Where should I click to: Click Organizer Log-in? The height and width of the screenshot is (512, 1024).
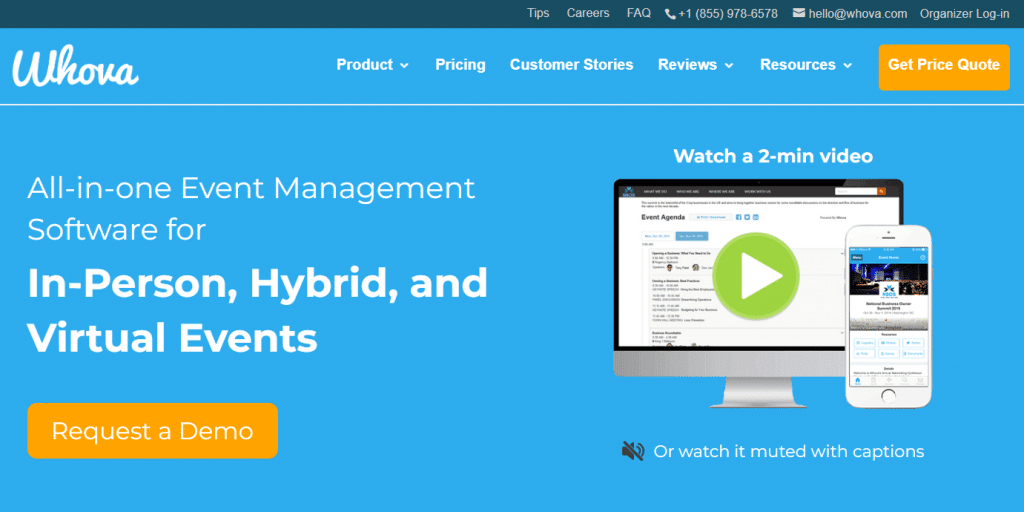tap(964, 13)
